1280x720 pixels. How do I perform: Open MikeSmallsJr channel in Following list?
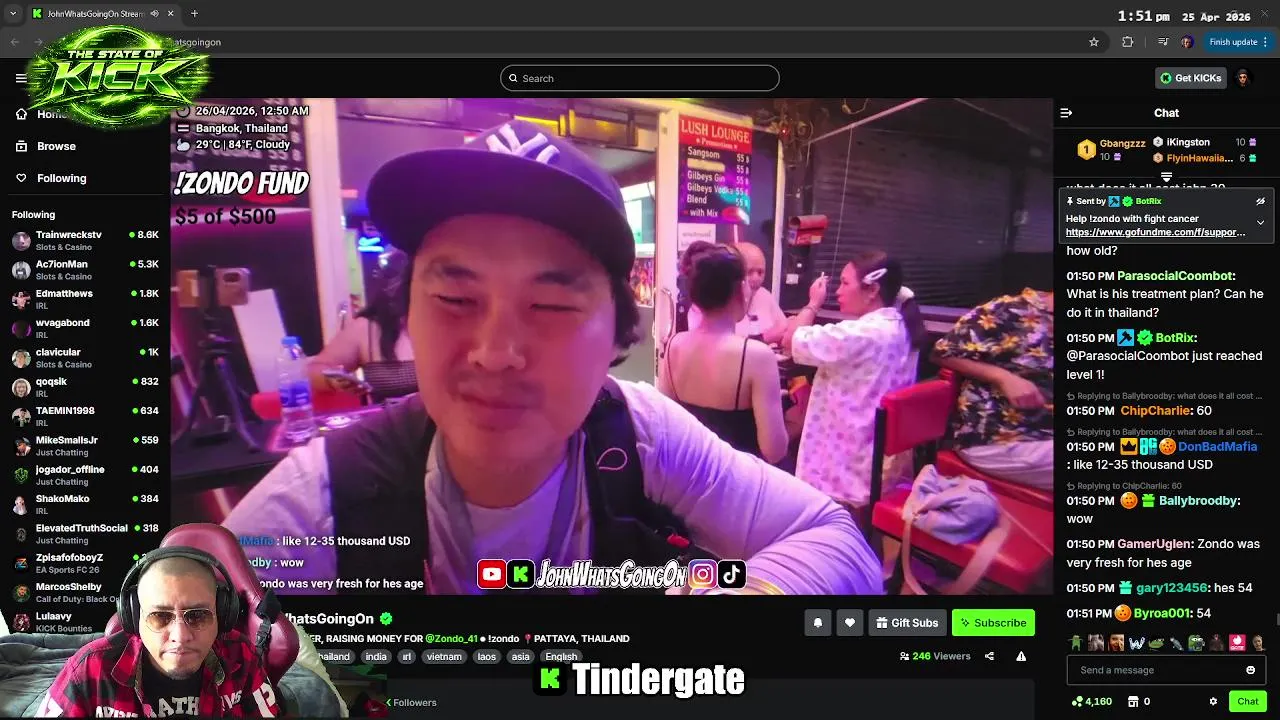click(x=85, y=445)
